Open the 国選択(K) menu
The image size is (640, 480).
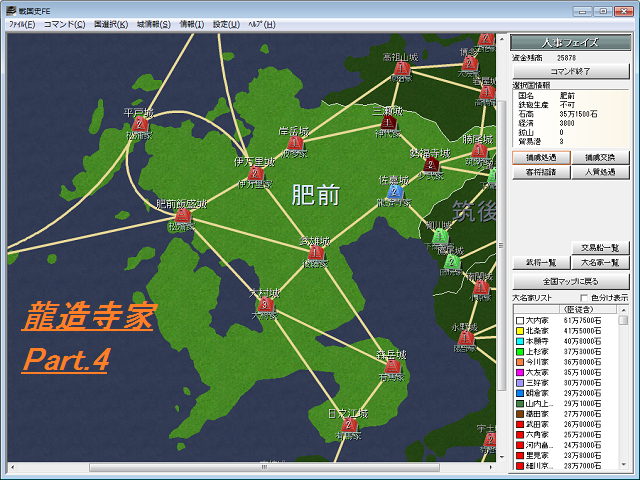click(111, 24)
